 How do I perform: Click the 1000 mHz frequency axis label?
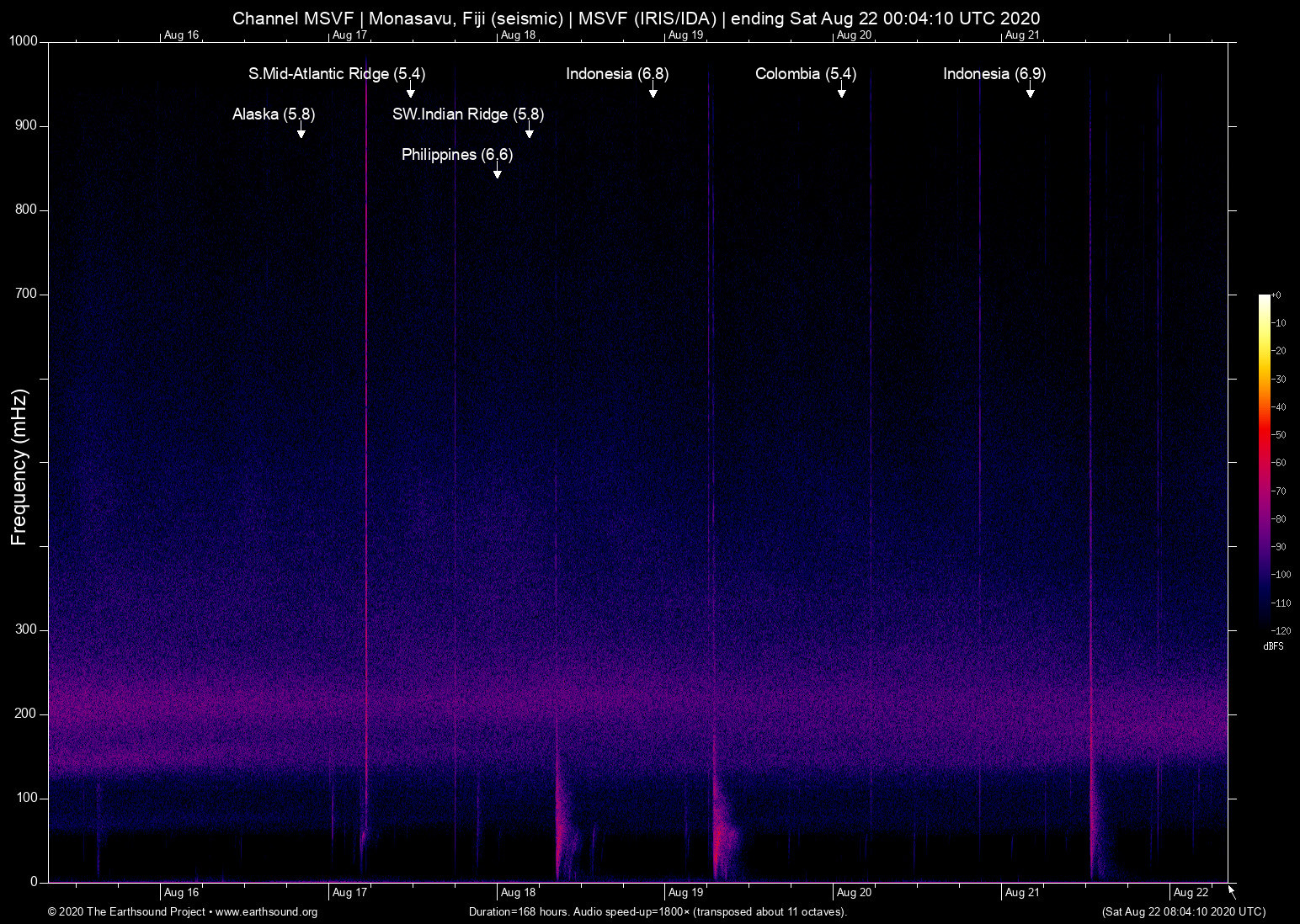click(23, 41)
